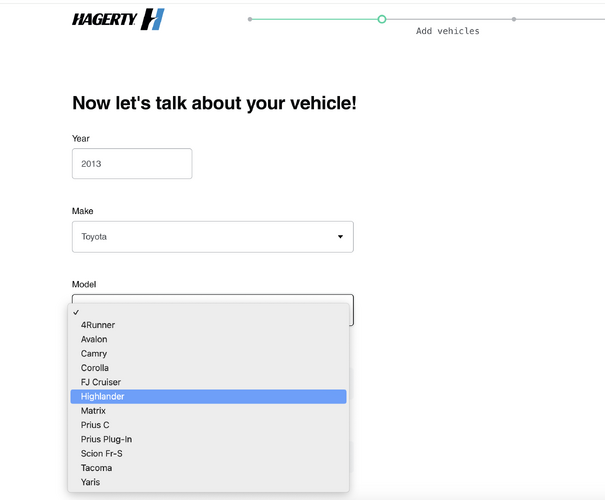Choose Tacoma from the list
The height and width of the screenshot is (500, 605).
tap(208, 468)
